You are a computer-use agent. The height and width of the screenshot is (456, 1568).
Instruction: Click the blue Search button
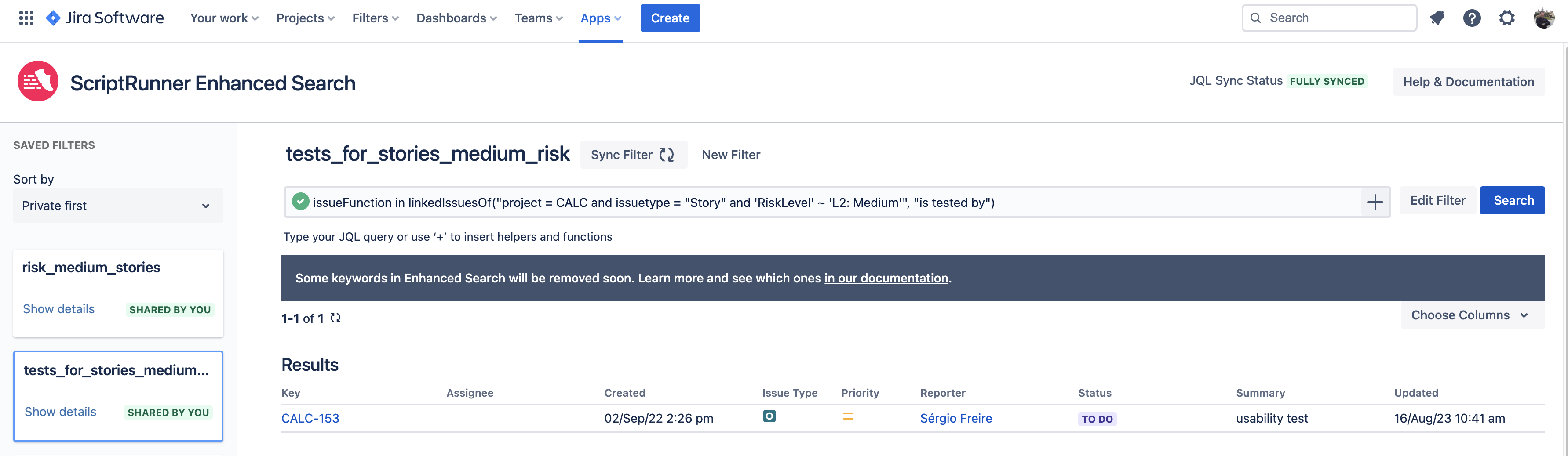tap(1513, 201)
